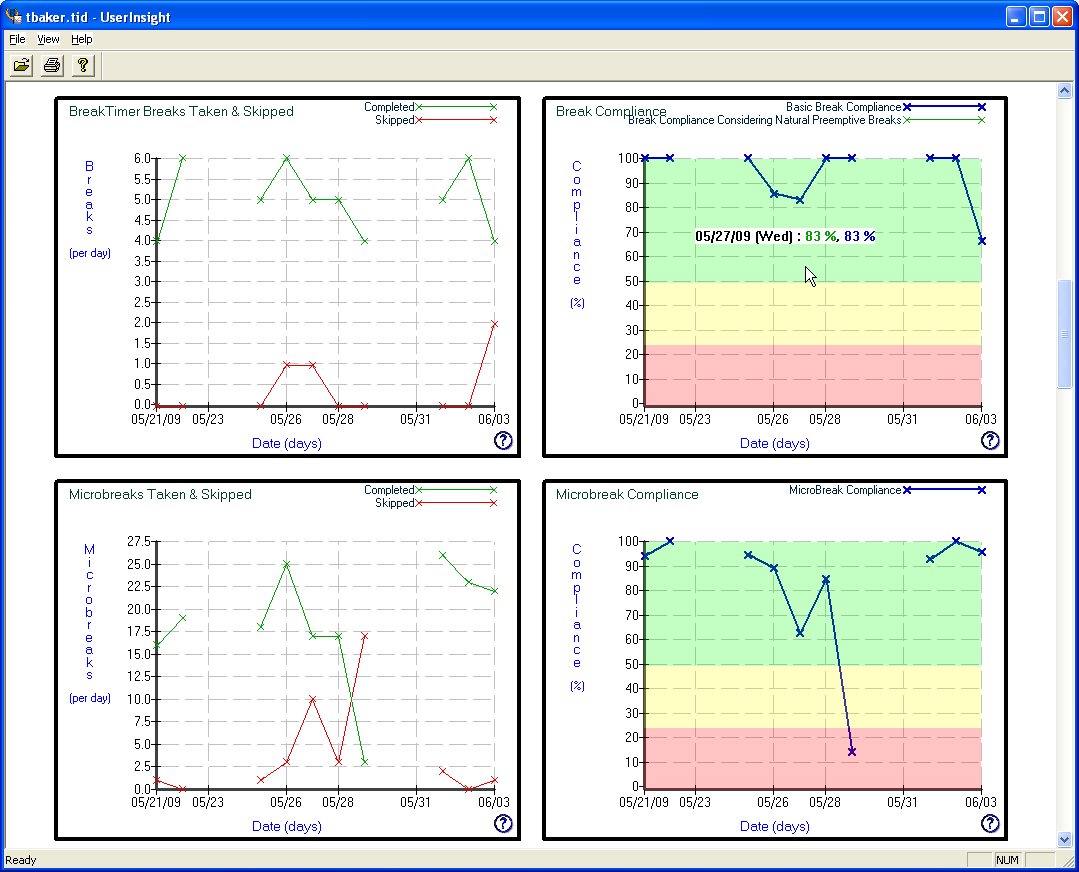This screenshot has height=872, width=1079.
Task: Open the View menu
Action: tap(48, 39)
